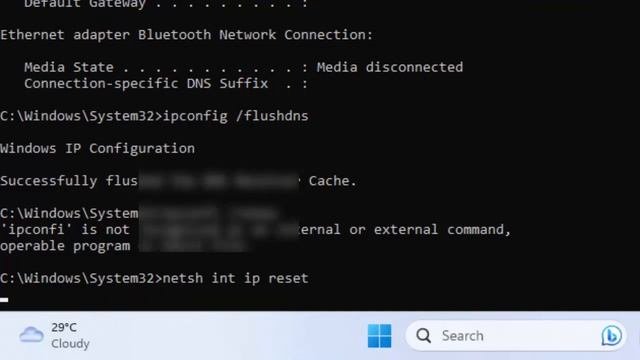Select the Windows IP Configuration line
Screen dimensions: 640x360
coord(98,149)
